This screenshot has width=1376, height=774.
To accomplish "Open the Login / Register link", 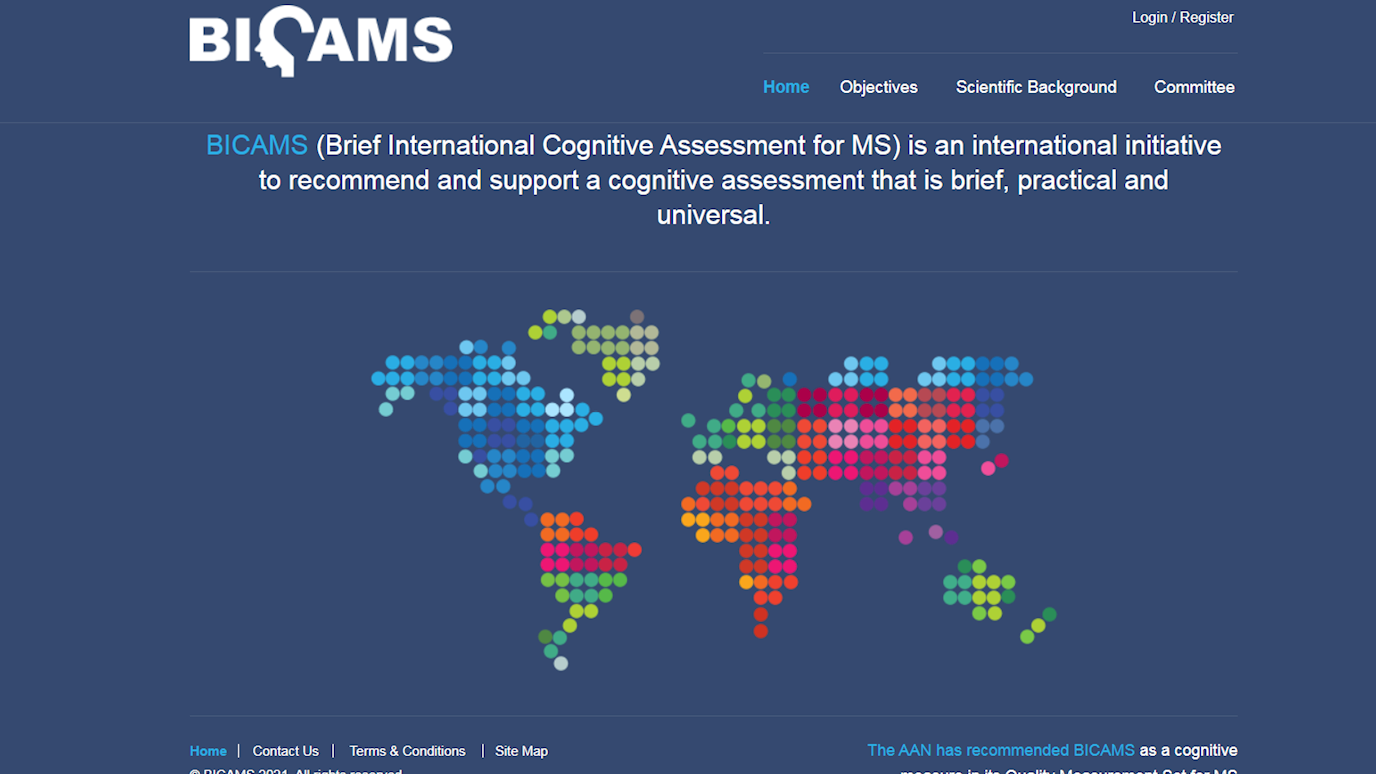I will (1182, 18).
